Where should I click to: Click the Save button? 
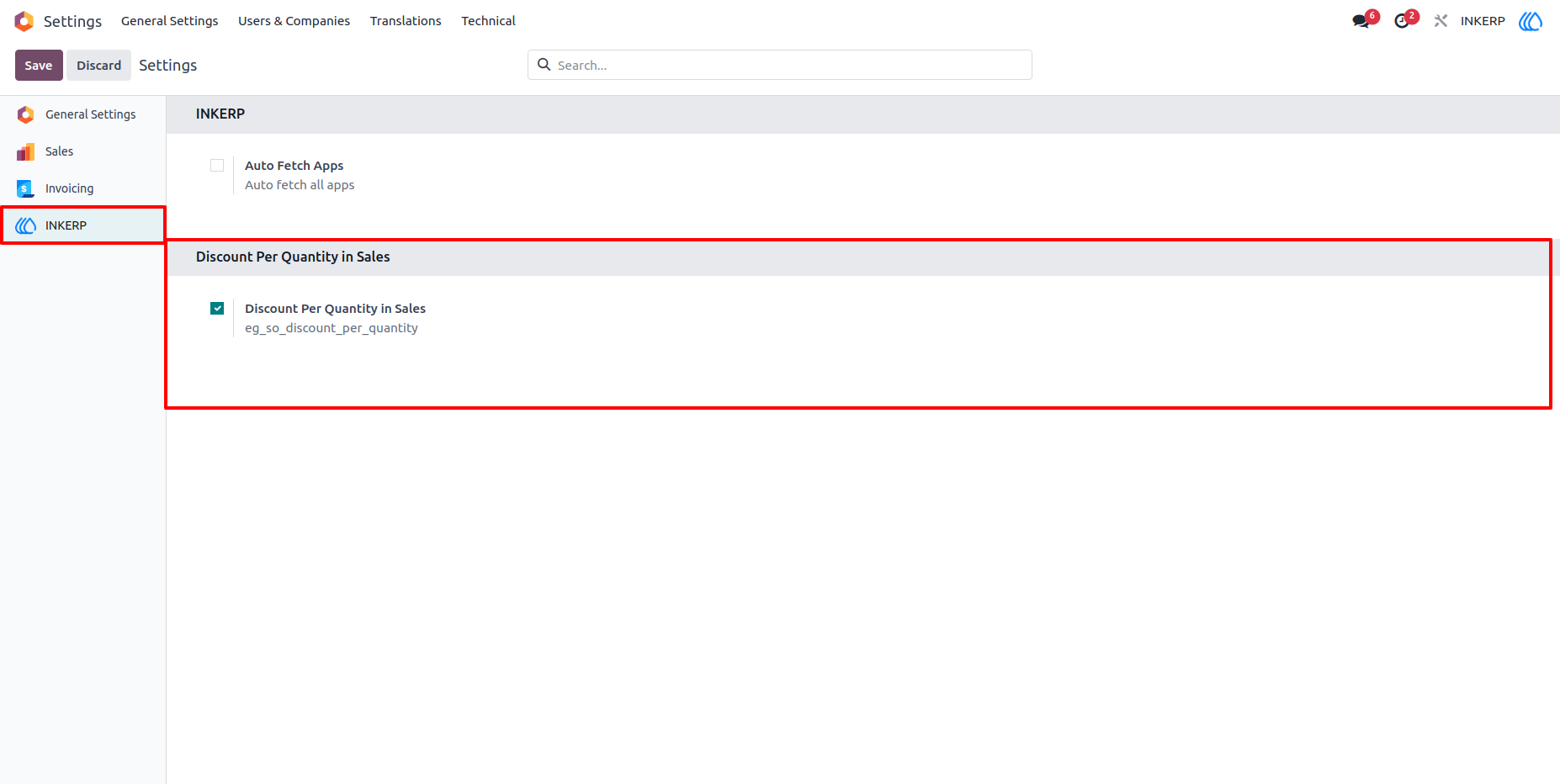[x=39, y=66]
